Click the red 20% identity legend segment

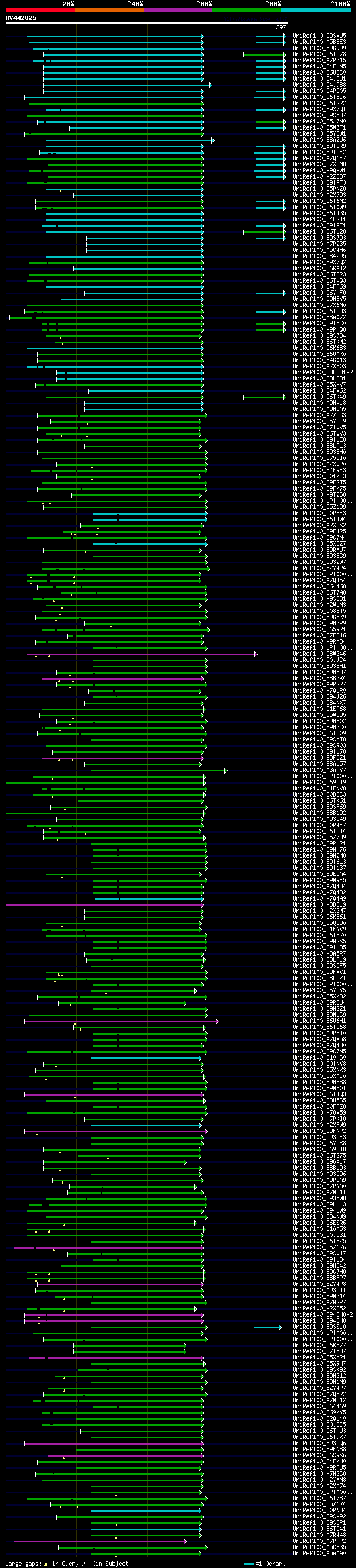(39, 10)
